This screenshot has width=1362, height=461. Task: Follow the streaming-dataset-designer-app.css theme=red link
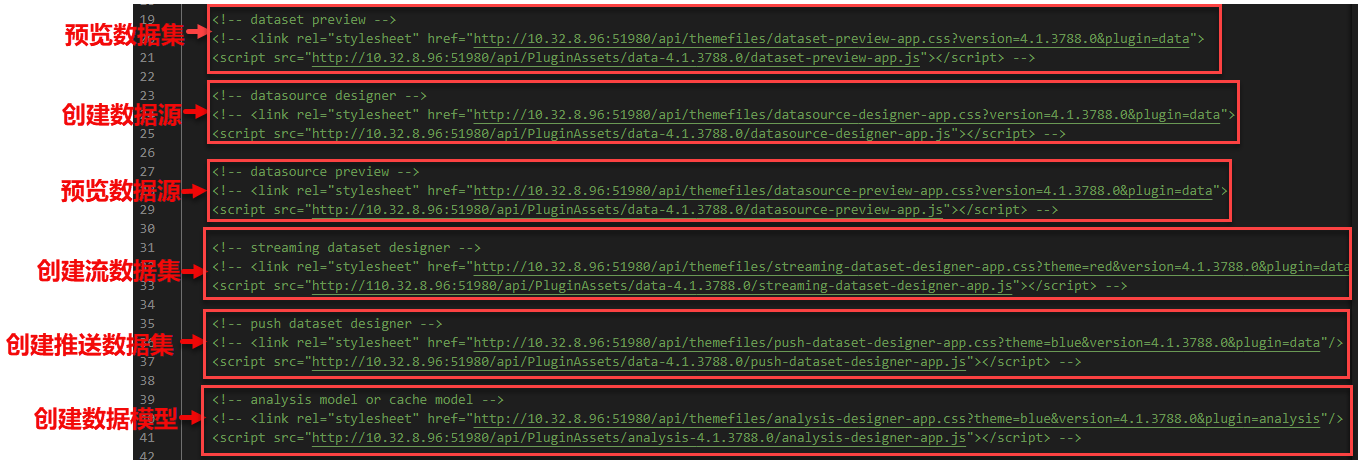click(912, 267)
